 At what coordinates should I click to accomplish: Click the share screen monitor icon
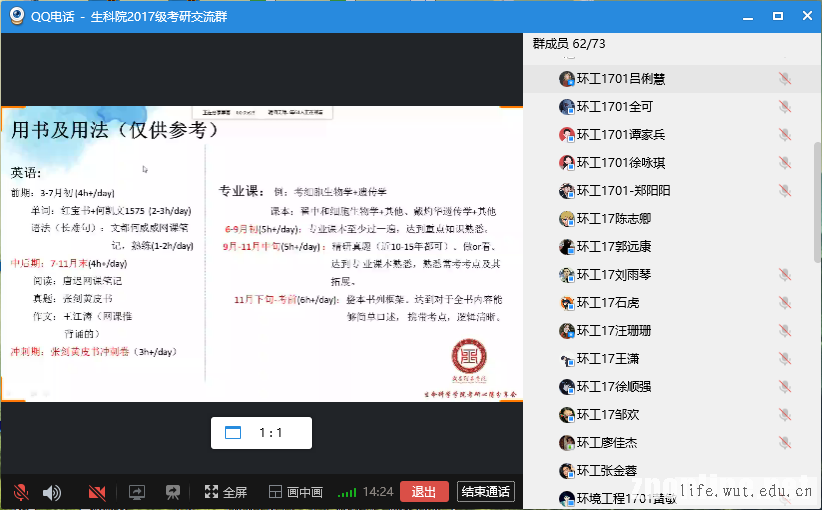(137, 492)
